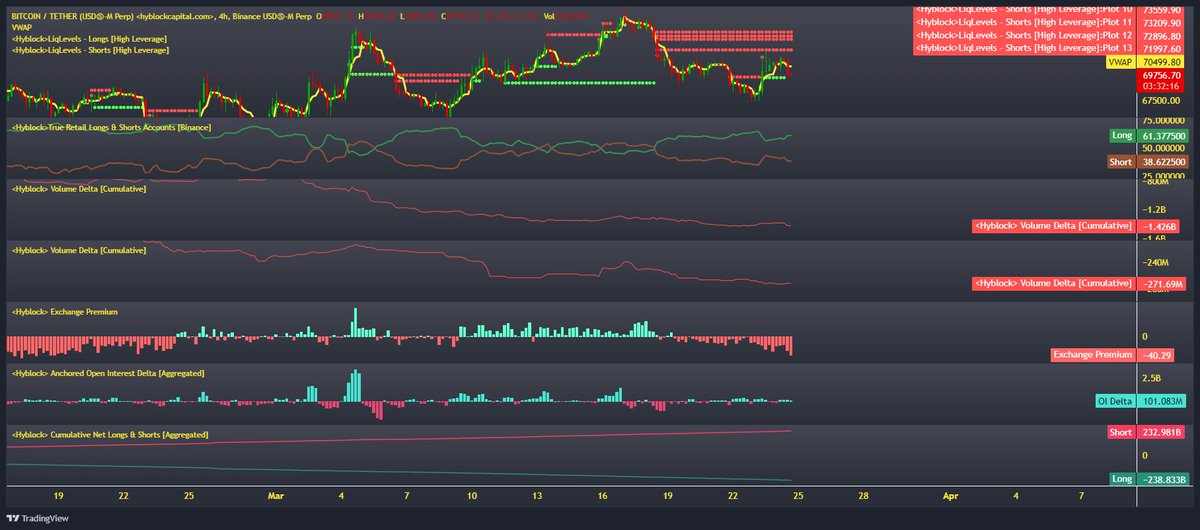Click the 73209.90 price value
Viewport: 1200px width, 530px height.
tap(1160, 22)
